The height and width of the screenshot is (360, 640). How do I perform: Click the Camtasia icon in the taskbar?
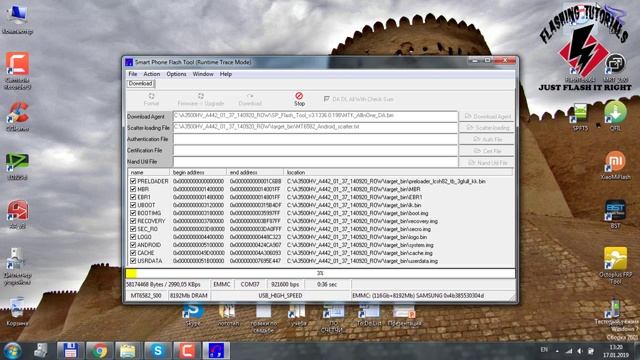pyautogui.click(x=187, y=351)
